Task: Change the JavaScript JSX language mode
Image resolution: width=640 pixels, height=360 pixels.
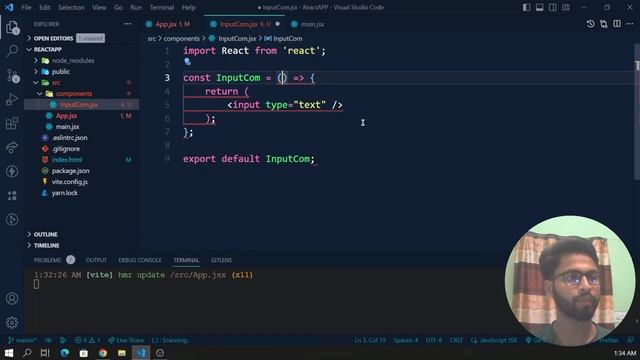Action: point(498,340)
